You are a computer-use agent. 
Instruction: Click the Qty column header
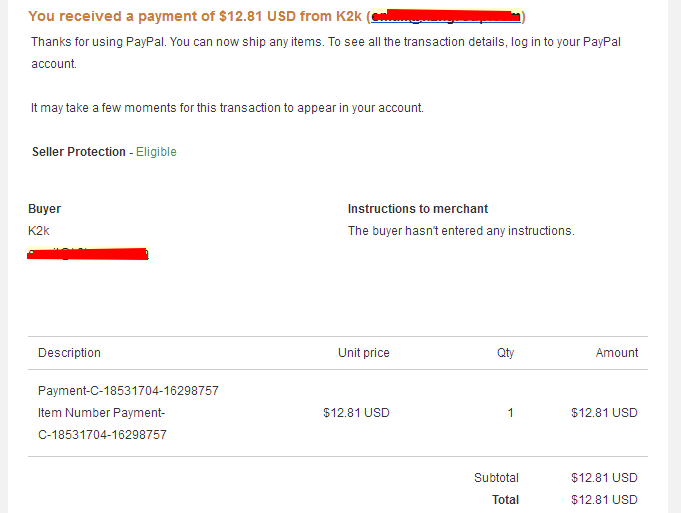(x=506, y=353)
